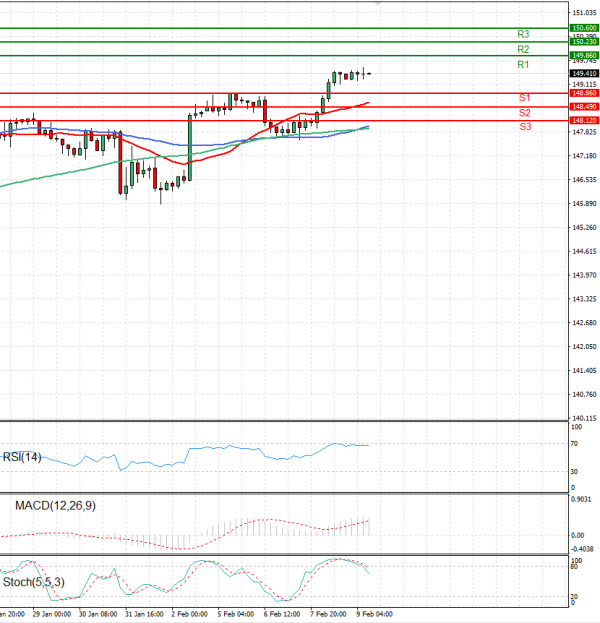
Task: Click the 140.760 price axis value
Action: [x=584, y=394]
